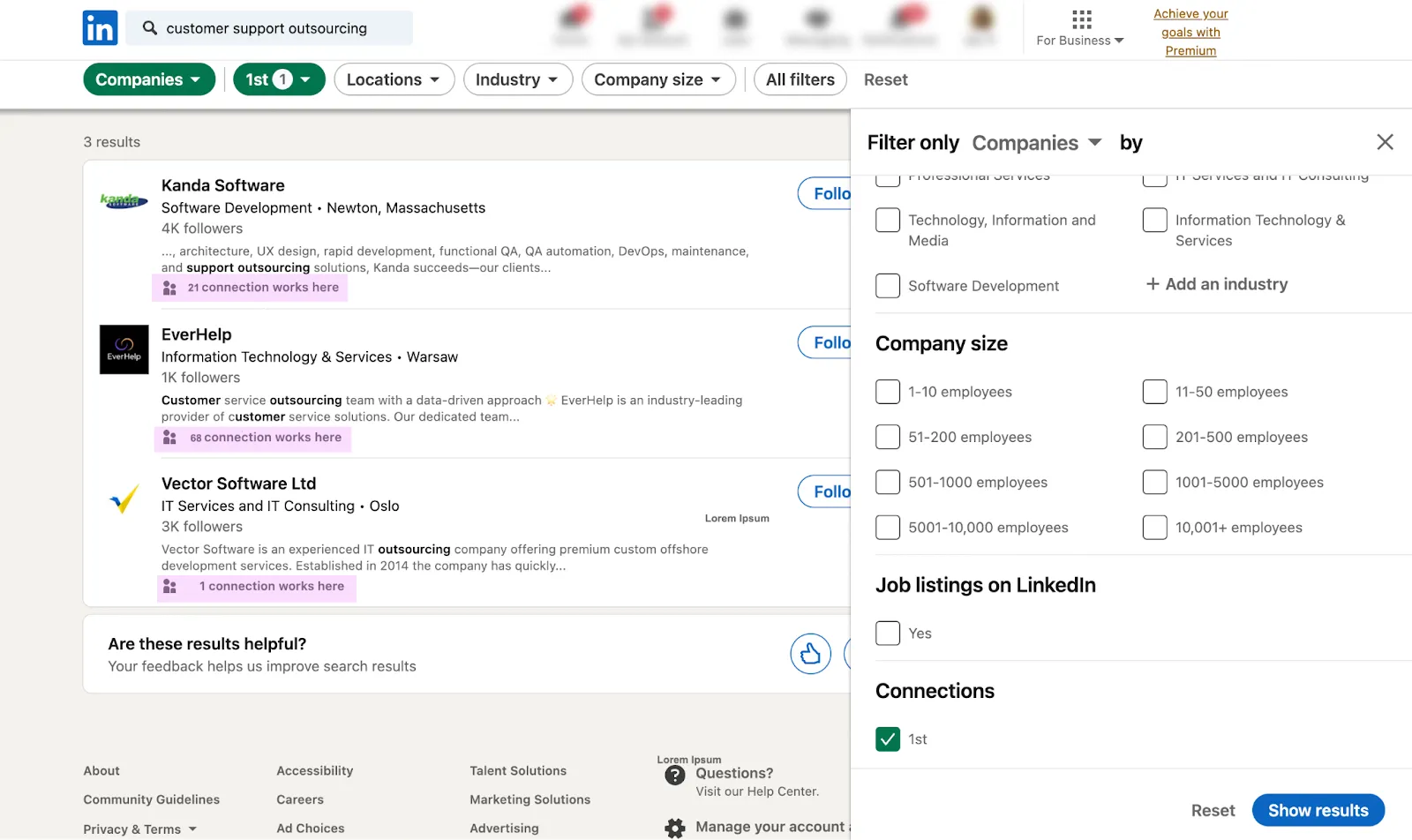Screen dimensions: 1412x840
Task: Click the Kanda Software logo
Action: pos(124,201)
